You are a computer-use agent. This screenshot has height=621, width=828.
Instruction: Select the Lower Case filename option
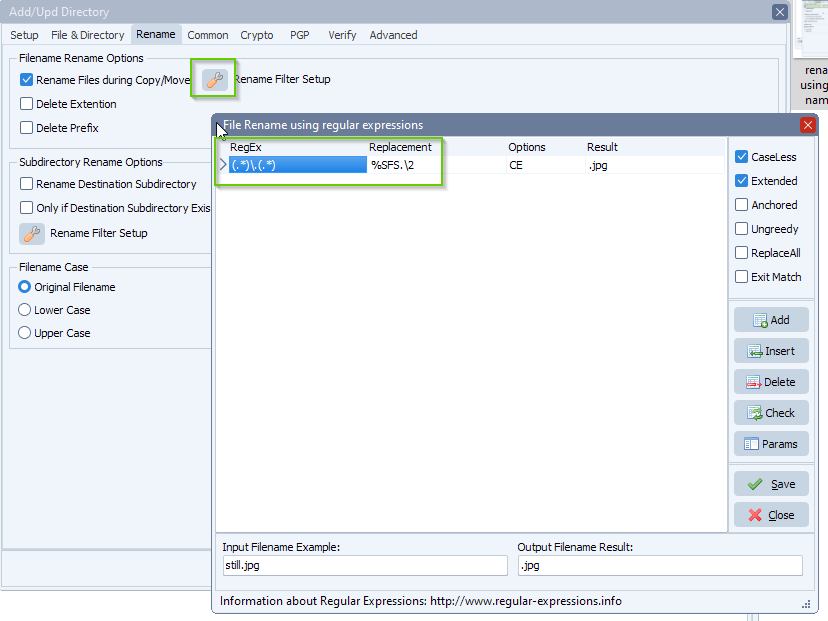(x=23, y=310)
